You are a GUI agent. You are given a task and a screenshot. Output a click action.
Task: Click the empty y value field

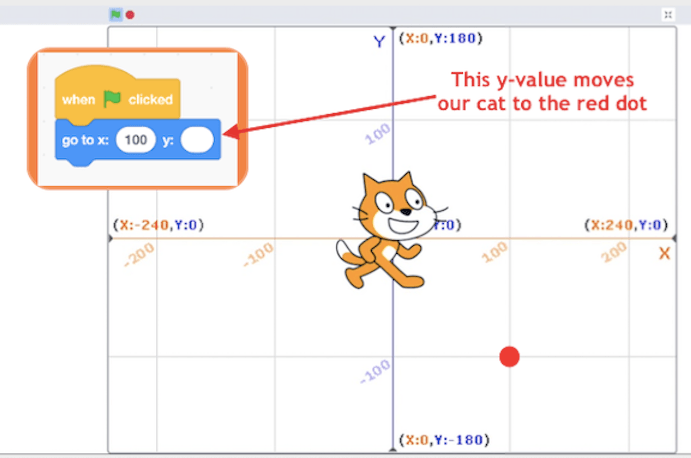click(x=197, y=140)
